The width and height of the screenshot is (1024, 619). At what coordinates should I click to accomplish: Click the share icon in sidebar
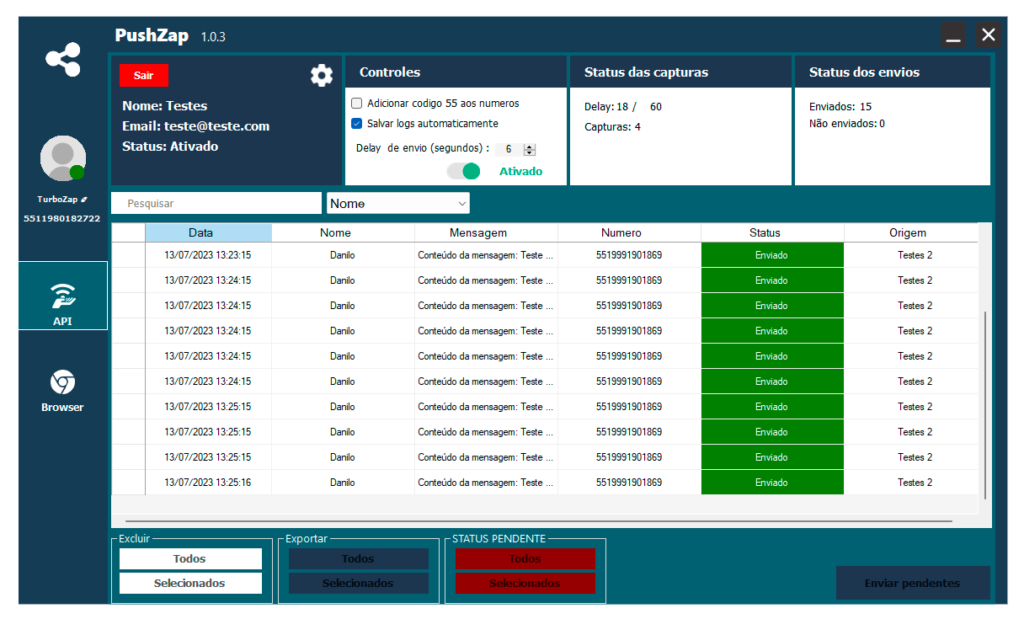(x=63, y=60)
